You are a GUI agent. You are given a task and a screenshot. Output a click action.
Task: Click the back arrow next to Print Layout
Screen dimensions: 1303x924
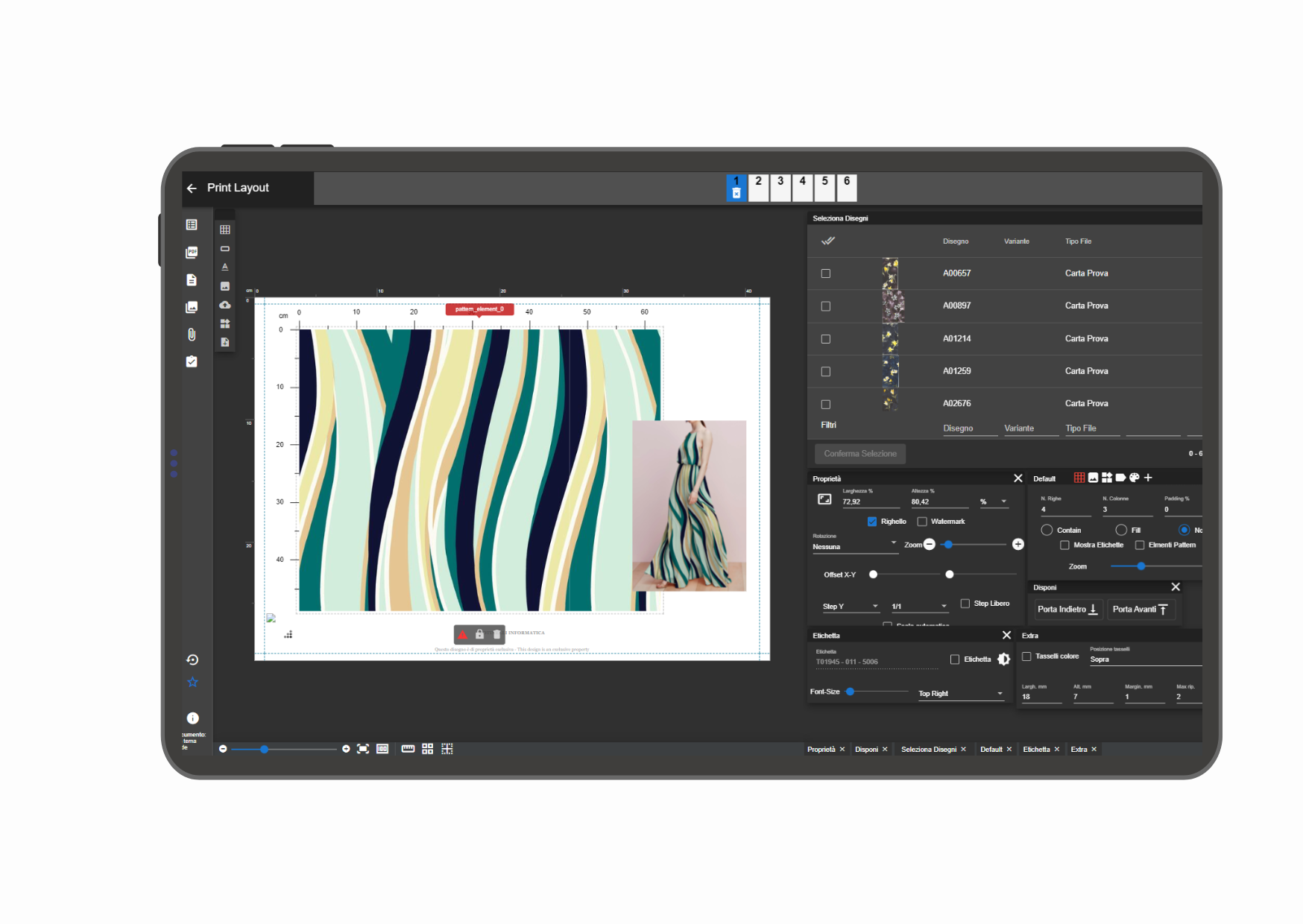(192, 189)
